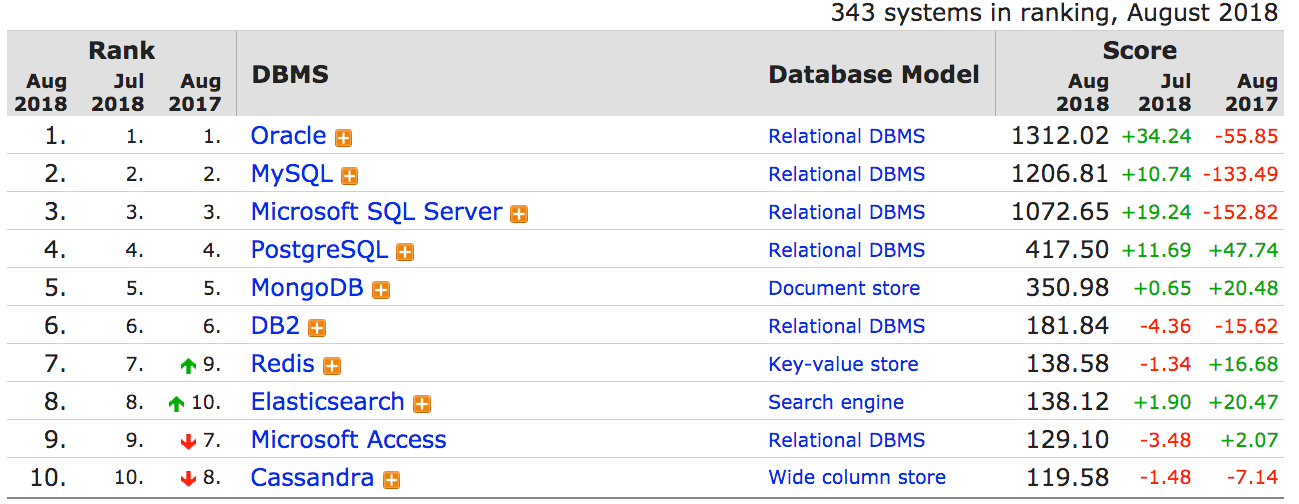The image size is (1299, 504).
Task: Click the plus icon next to Redis
Action: pyautogui.click(x=332, y=366)
